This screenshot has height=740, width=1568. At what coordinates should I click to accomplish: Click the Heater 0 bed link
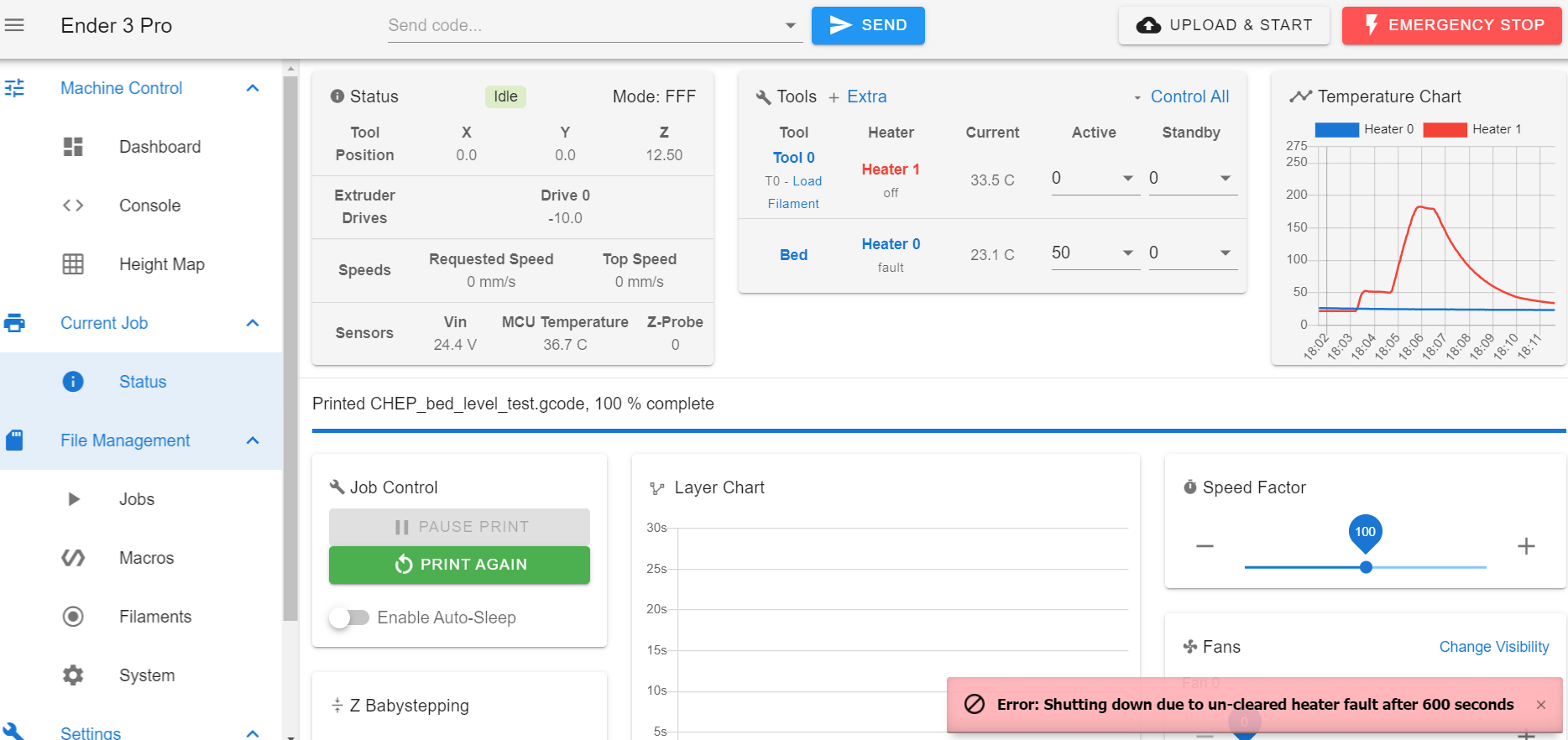pyautogui.click(x=891, y=244)
